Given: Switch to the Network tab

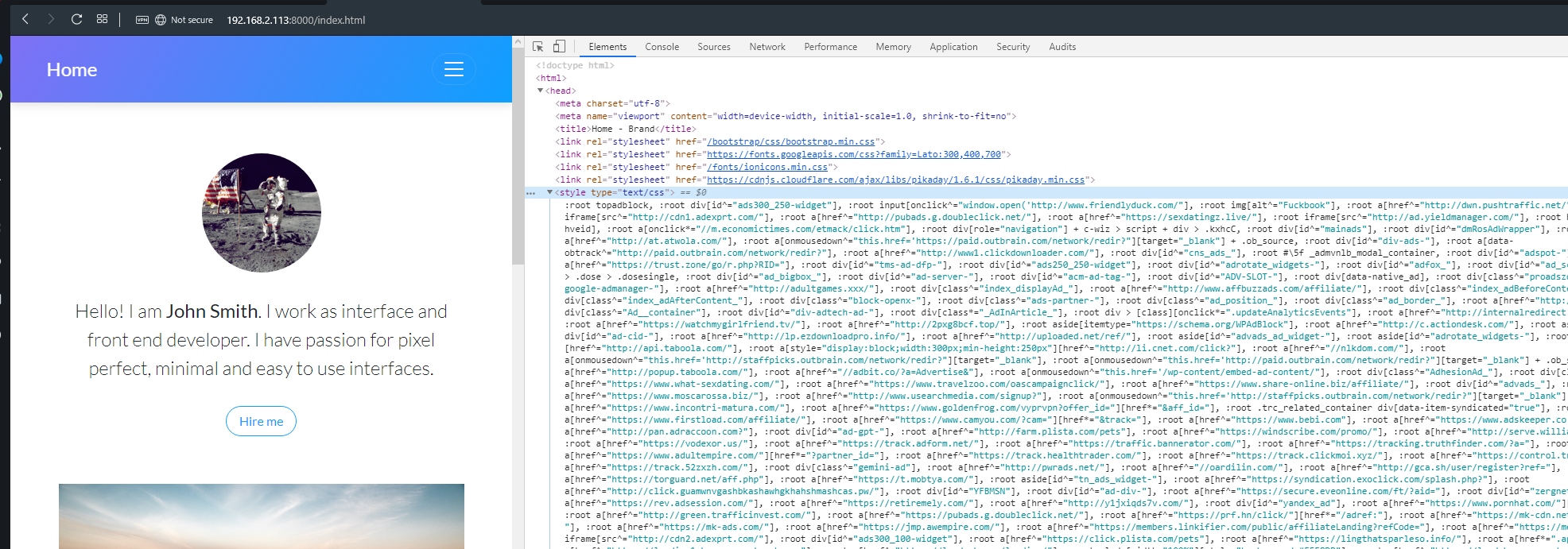Looking at the screenshot, I should pyautogui.click(x=767, y=47).
